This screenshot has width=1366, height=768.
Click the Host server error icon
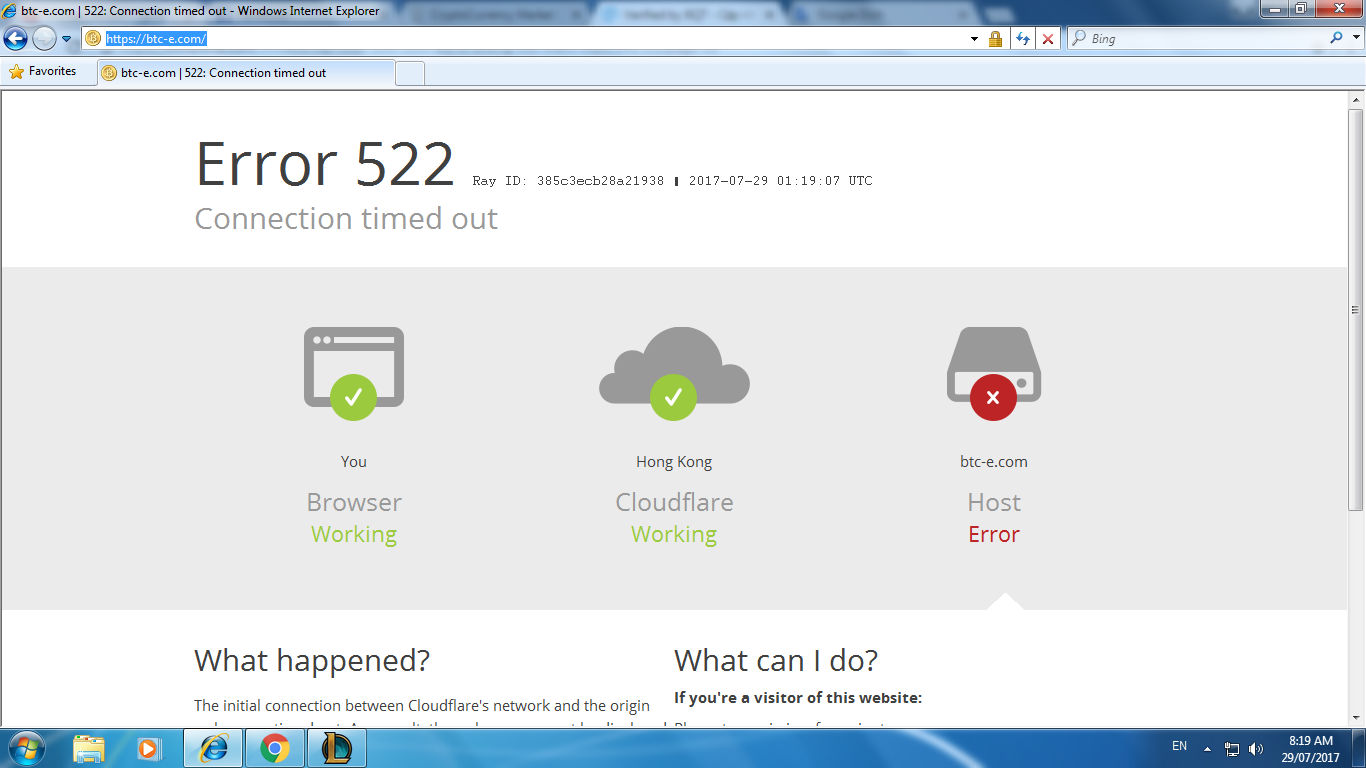pyautogui.click(x=994, y=373)
